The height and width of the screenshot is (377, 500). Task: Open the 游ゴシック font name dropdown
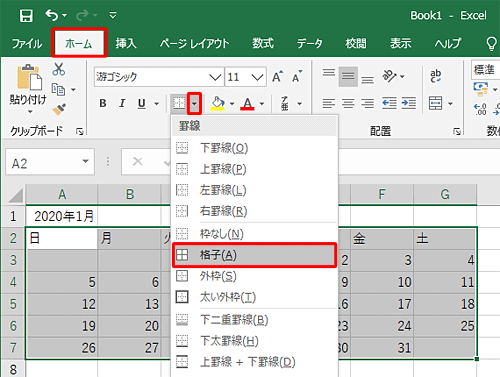(215, 77)
